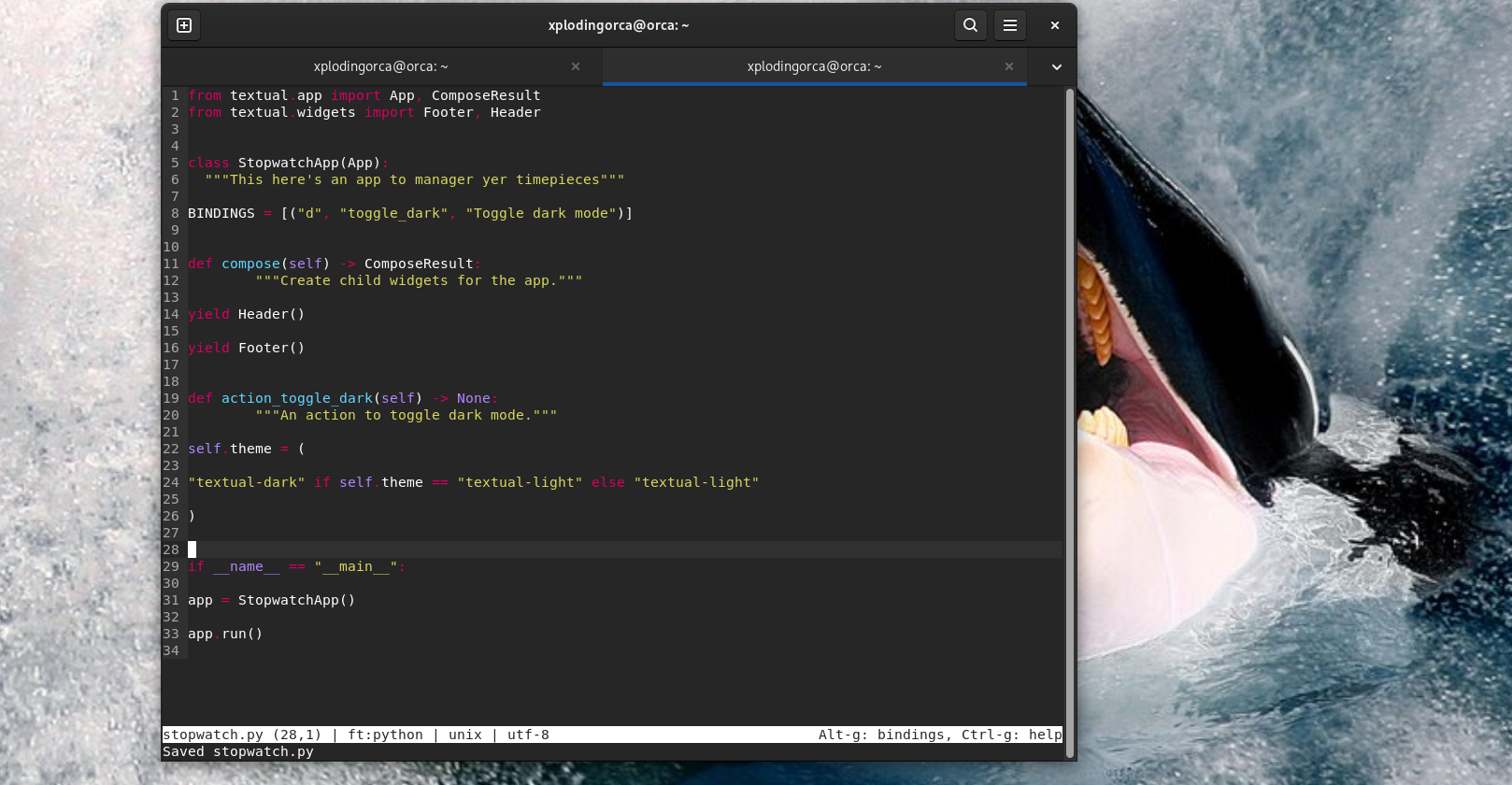The image size is (1512, 785).
Task: Click the 'if __name__ == "__main__":' line
Action: 297,566
